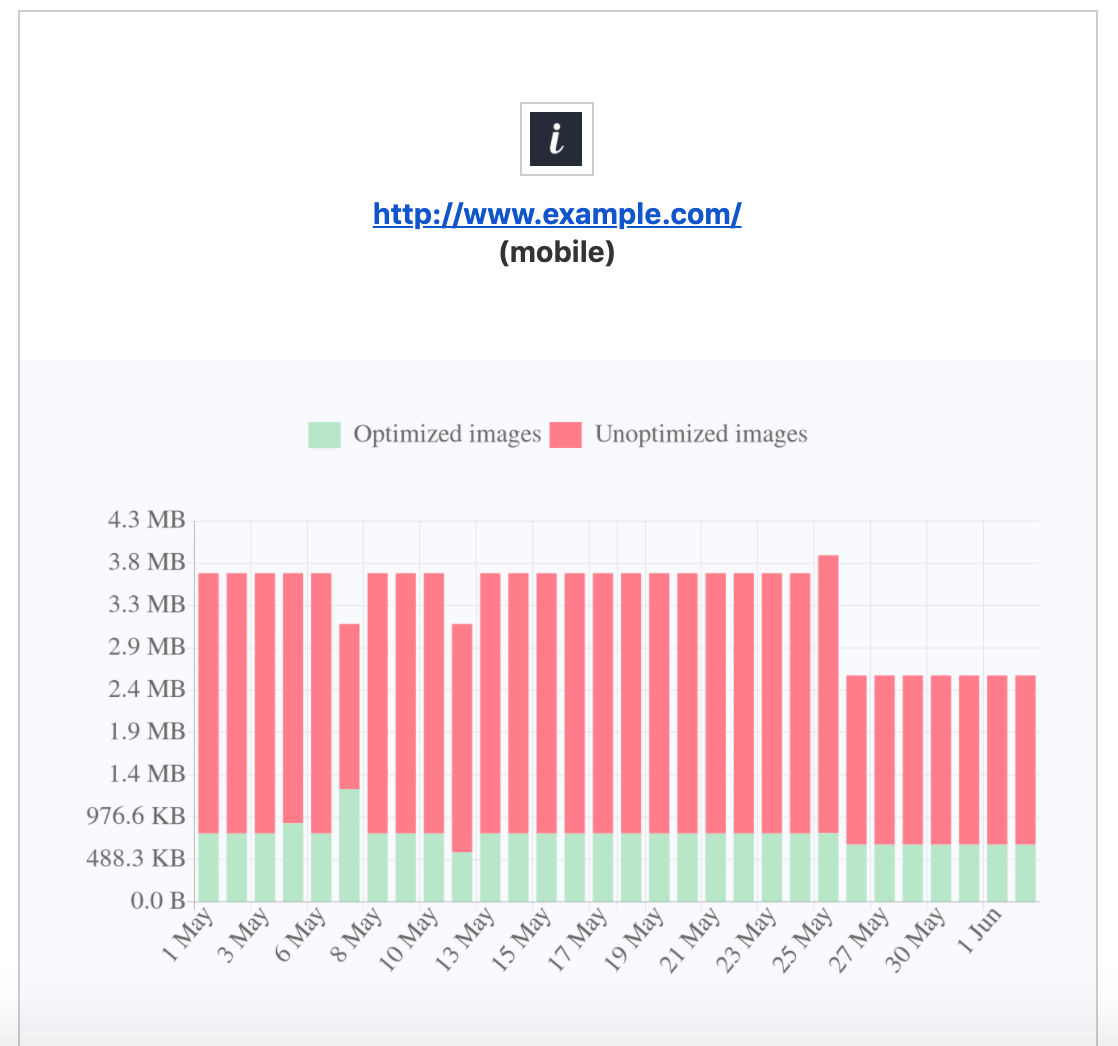The width and height of the screenshot is (1118, 1046).
Task: Select the short red bar before 13 May
Action: [462, 738]
